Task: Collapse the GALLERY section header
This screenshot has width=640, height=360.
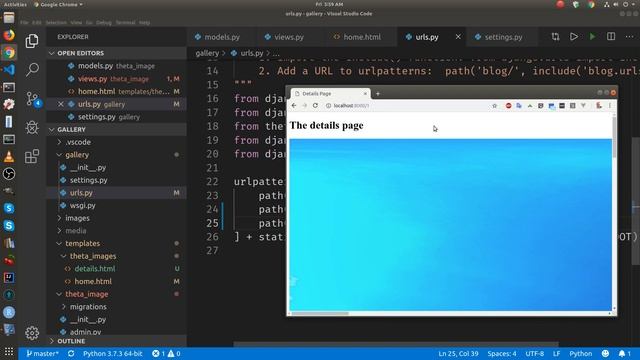Action: point(117,129)
